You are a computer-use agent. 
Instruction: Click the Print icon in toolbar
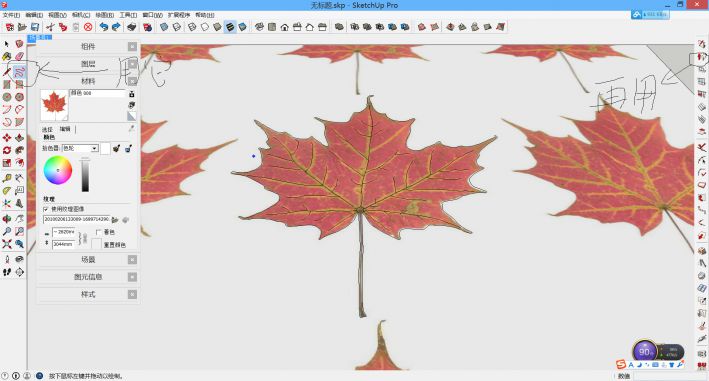pos(132,27)
